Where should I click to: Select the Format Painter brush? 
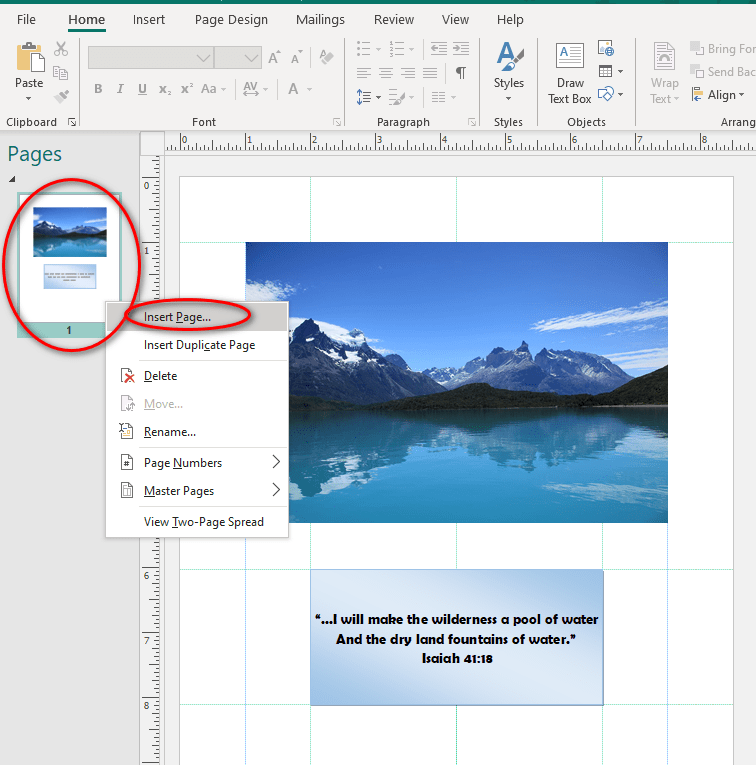click(x=61, y=96)
